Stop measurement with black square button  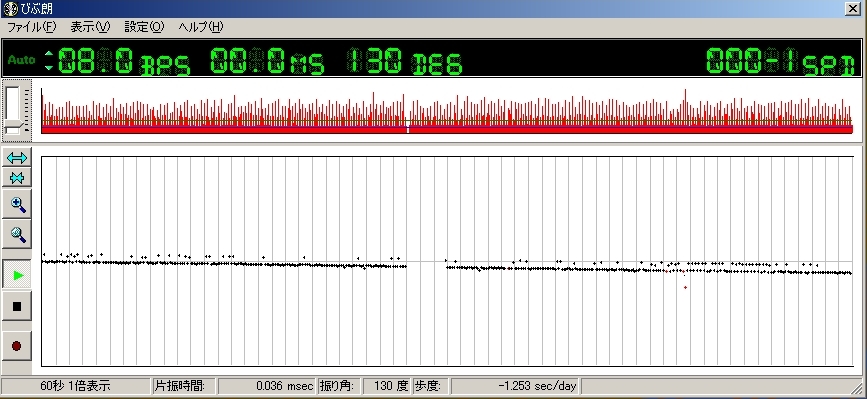(x=17, y=306)
